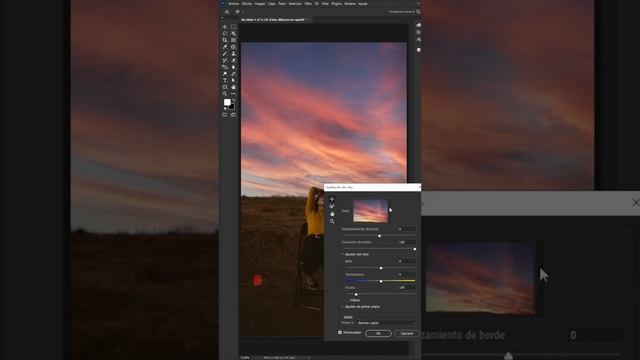Toggle Quick Mask mode icon

tap(225, 115)
